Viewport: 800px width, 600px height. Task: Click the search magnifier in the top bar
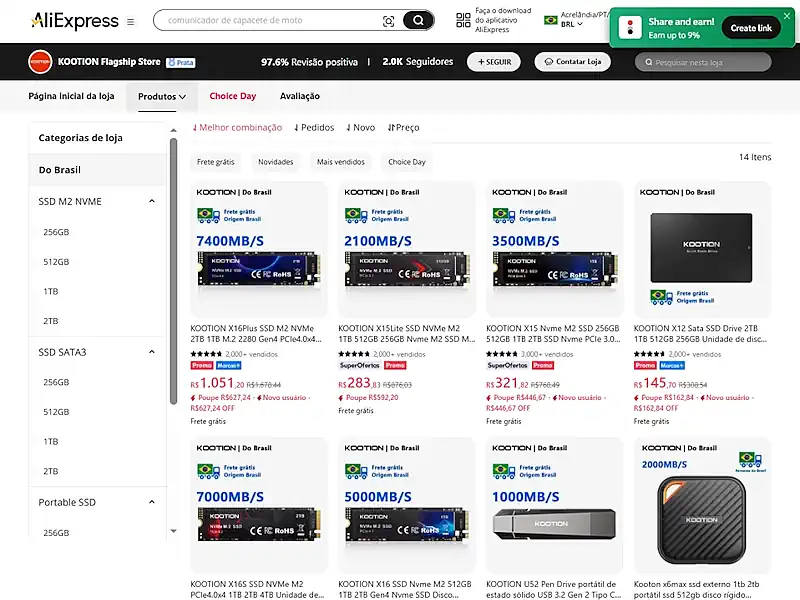point(418,19)
